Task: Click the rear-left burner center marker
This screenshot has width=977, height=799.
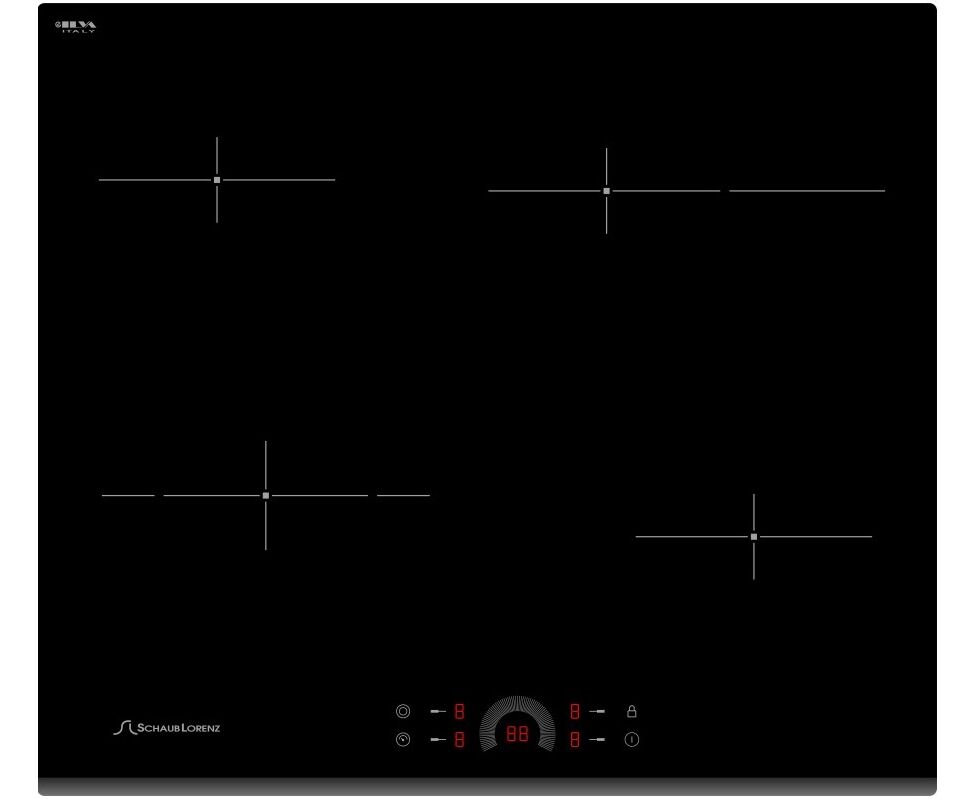Action: point(217,180)
